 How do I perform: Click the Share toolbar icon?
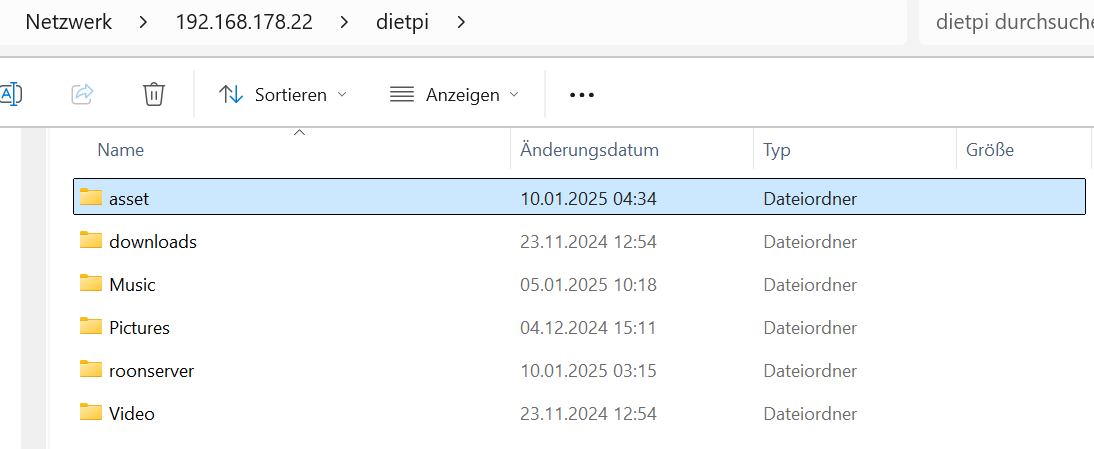(83, 94)
